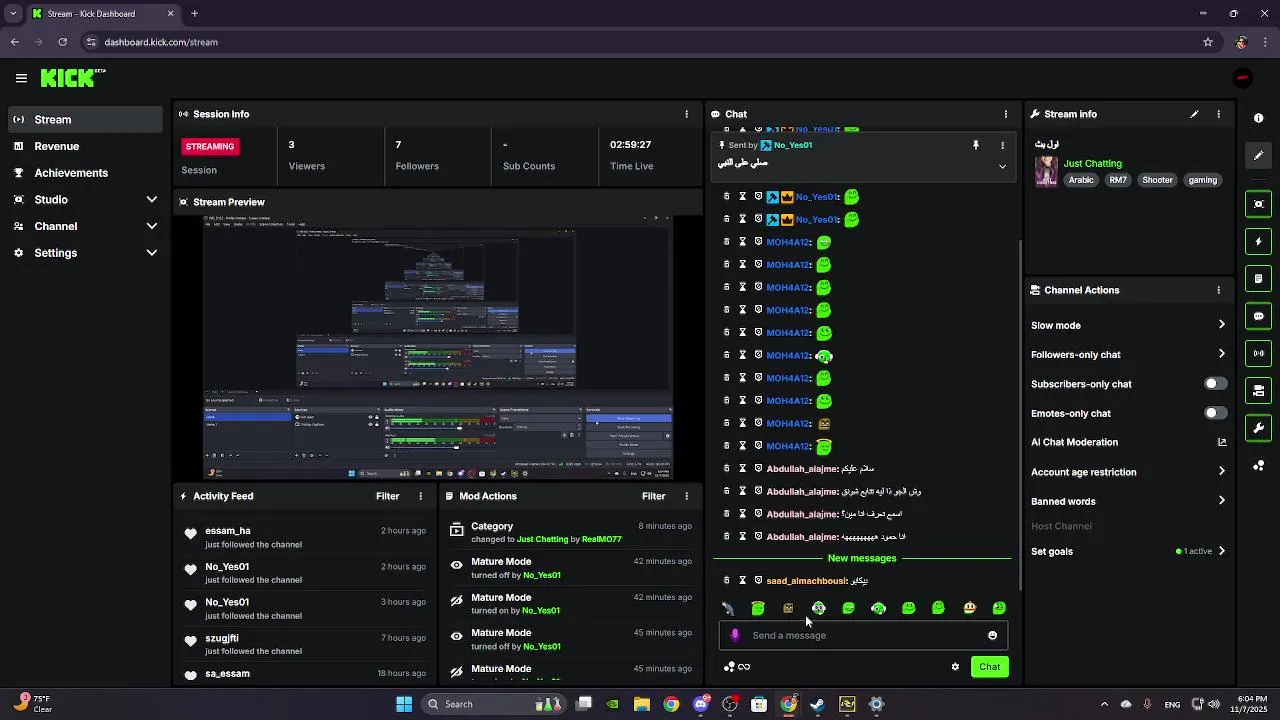
Task: Click the microphone icon in message box
Action: click(x=735, y=635)
